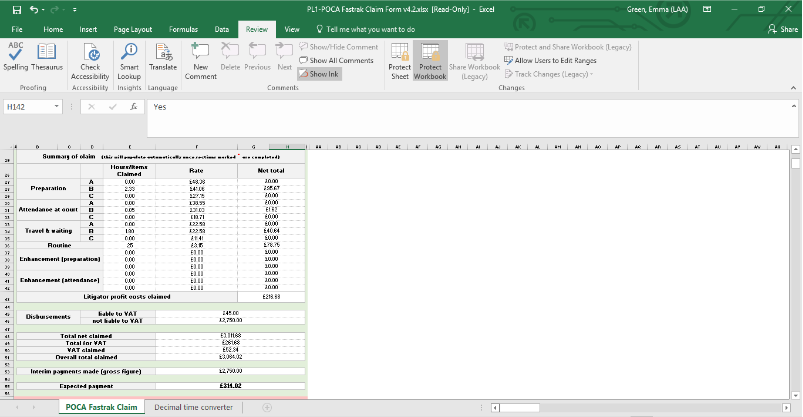Switch to Decimal time converter sheet
The height and width of the screenshot is (417, 803).
193,407
